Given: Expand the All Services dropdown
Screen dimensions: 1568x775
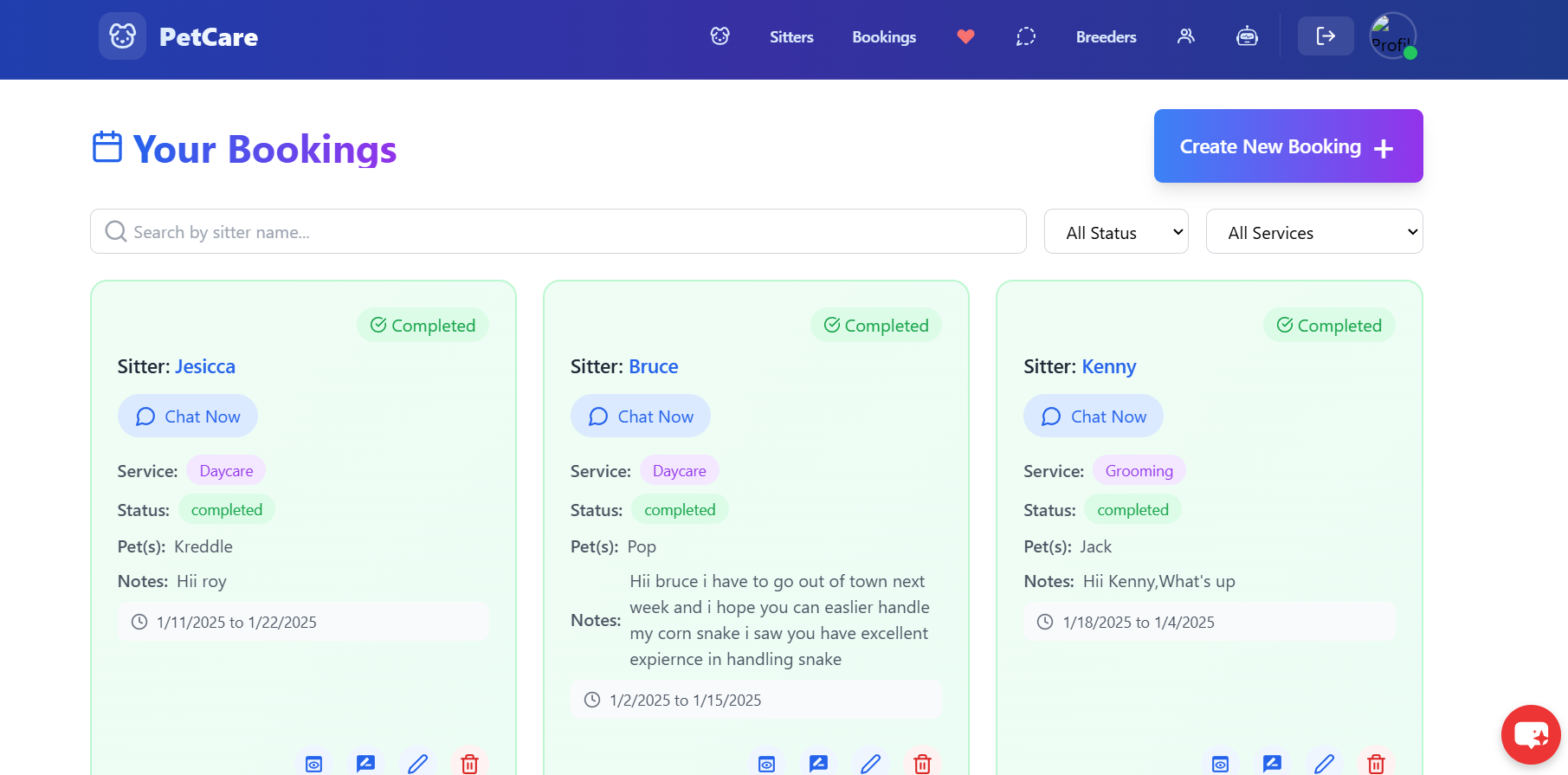Looking at the screenshot, I should (x=1314, y=231).
